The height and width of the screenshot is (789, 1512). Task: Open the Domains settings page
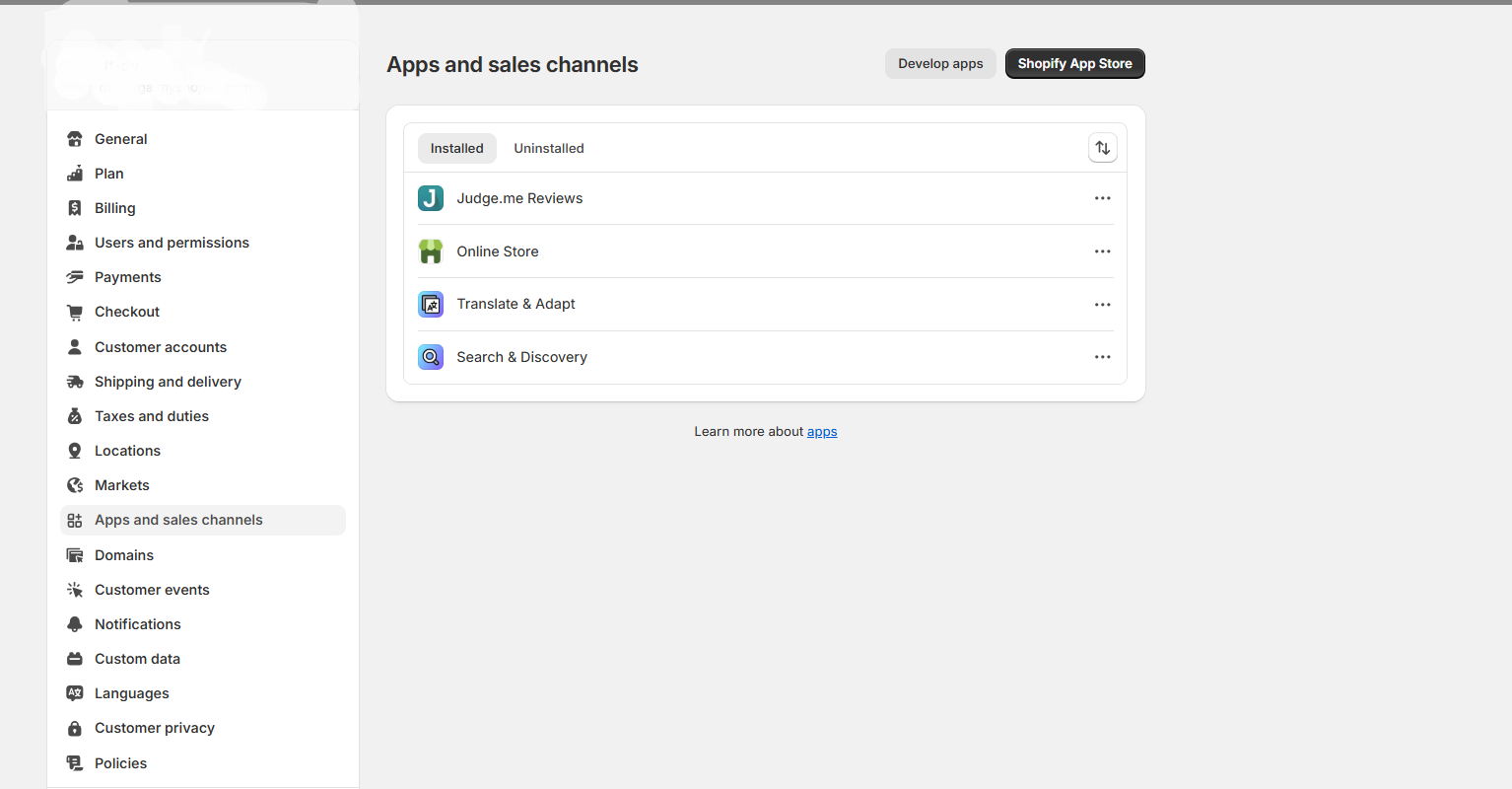(124, 555)
